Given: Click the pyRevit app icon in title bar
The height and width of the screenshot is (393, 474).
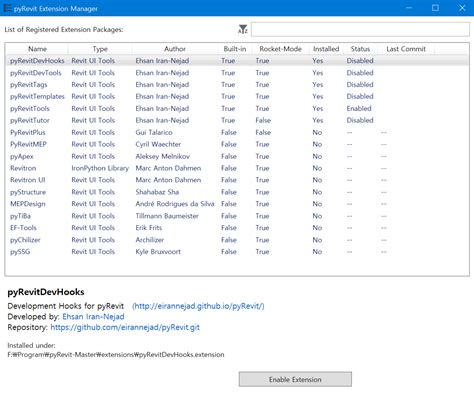Looking at the screenshot, I should (x=7, y=8).
